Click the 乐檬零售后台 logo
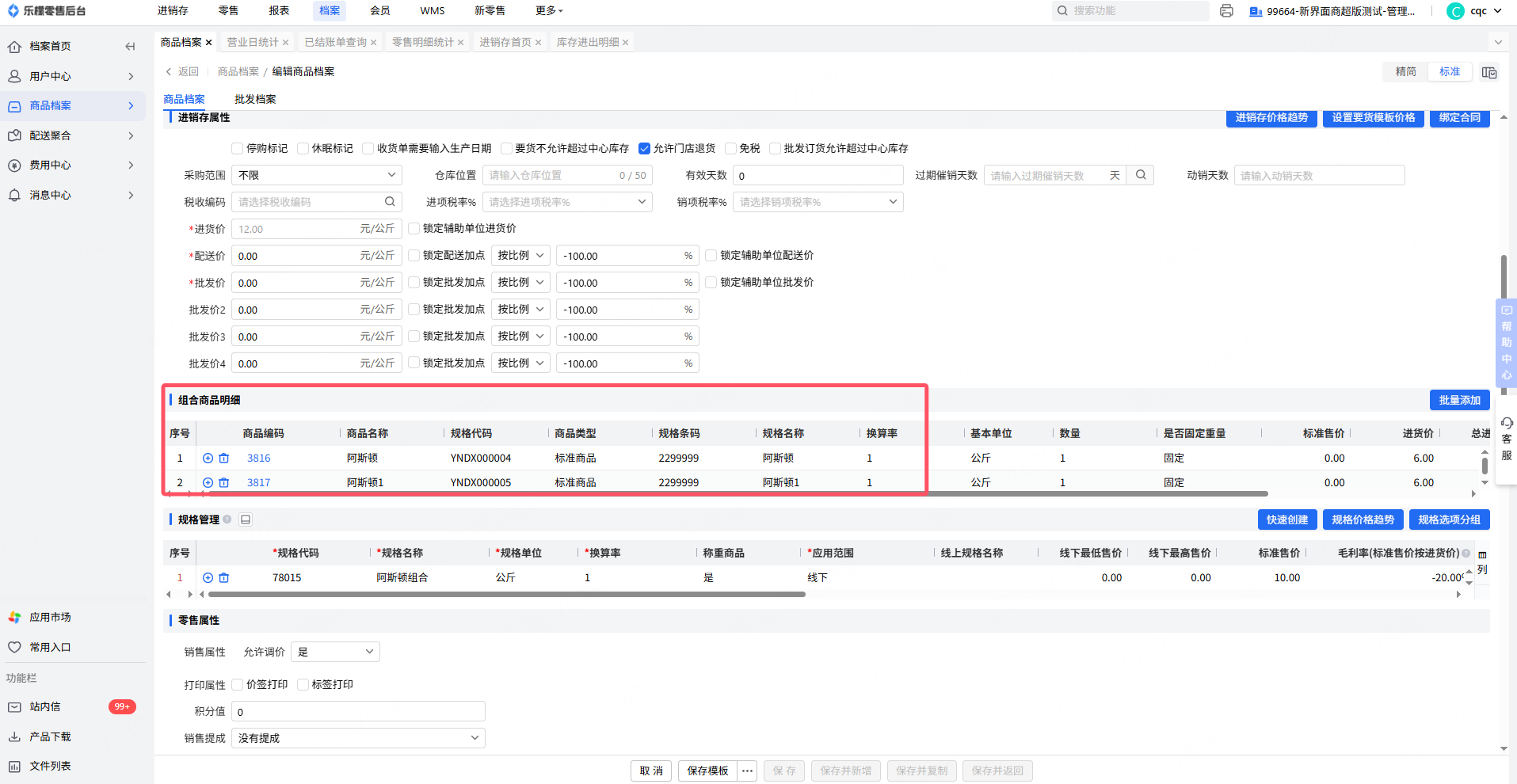 pos(46,11)
